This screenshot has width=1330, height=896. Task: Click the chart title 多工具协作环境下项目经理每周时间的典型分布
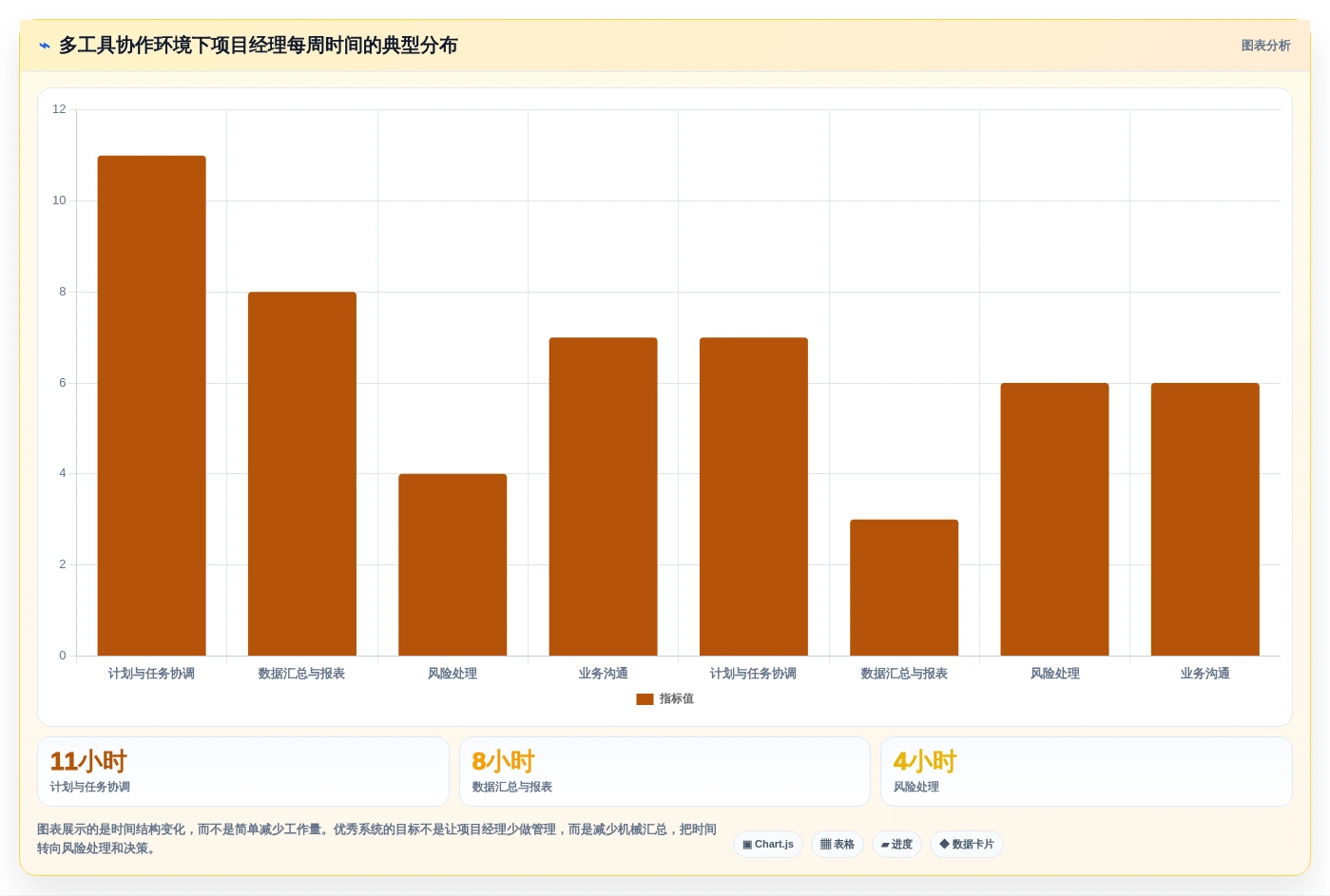(259, 46)
